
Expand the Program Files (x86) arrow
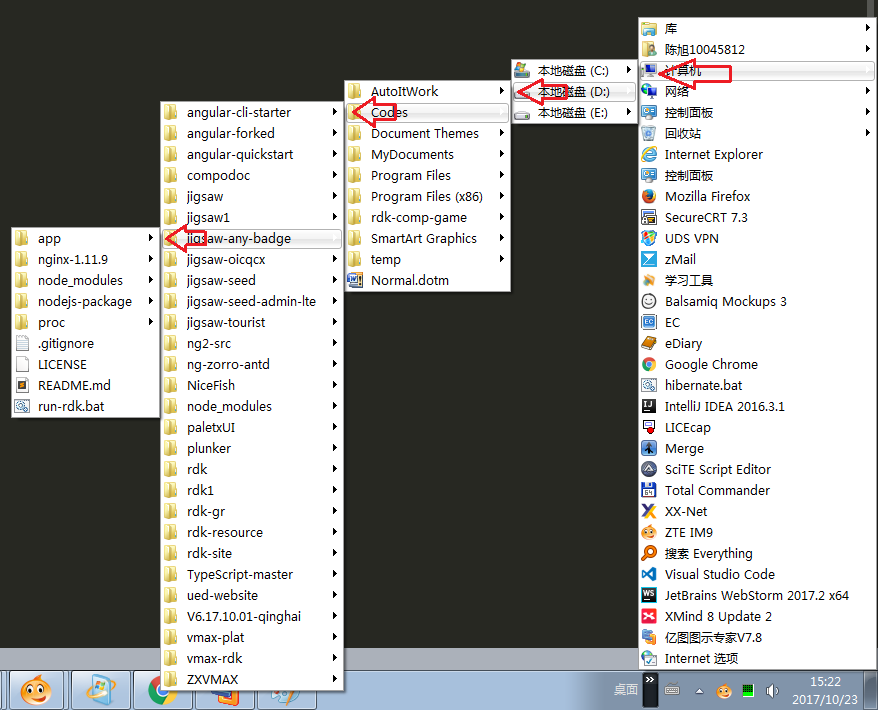[502, 196]
